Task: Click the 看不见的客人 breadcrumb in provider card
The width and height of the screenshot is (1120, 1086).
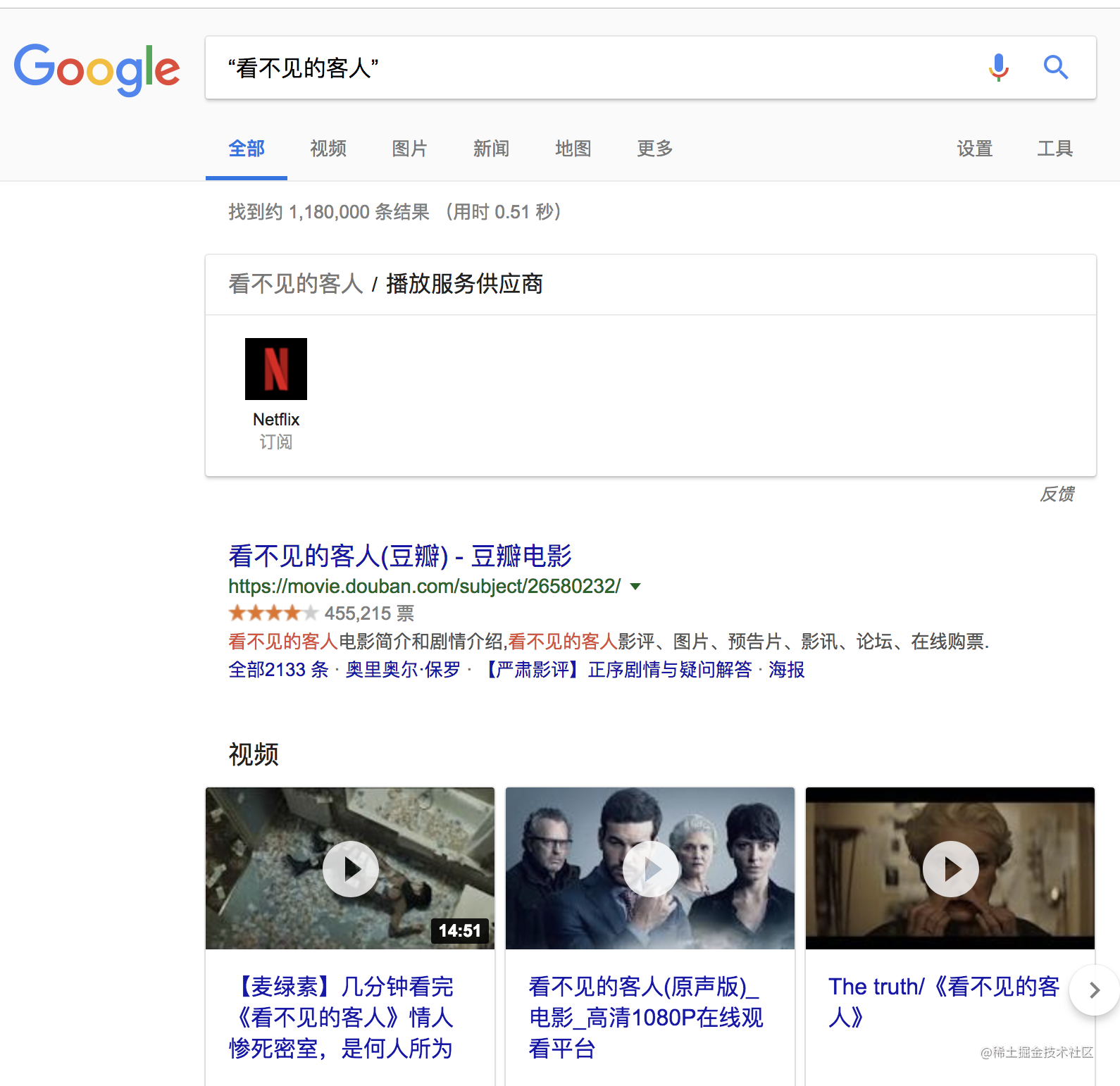Action: pos(296,284)
